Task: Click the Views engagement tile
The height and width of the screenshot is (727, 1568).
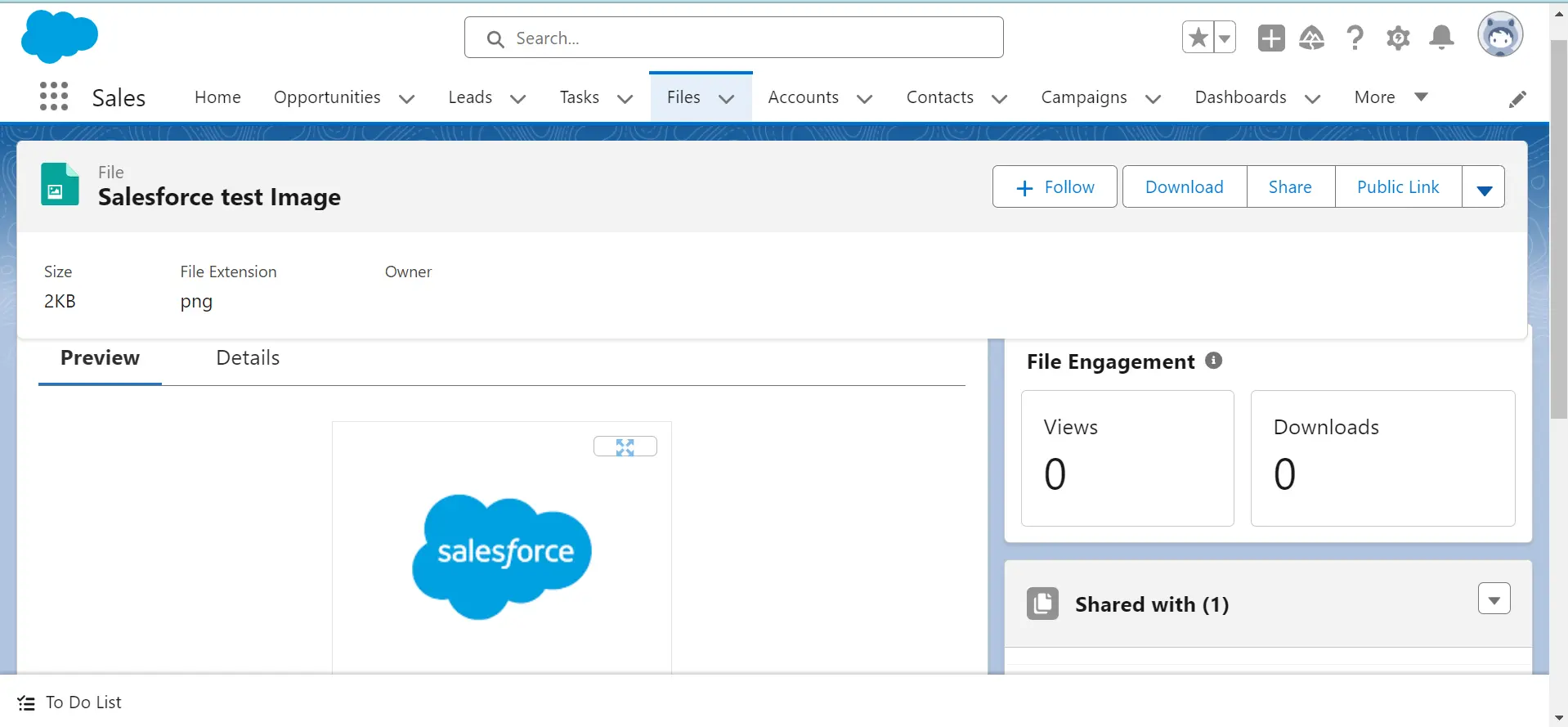Action: (1127, 458)
